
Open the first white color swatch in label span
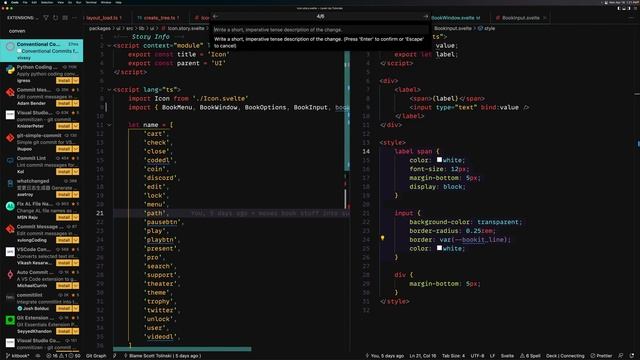pos(439,160)
